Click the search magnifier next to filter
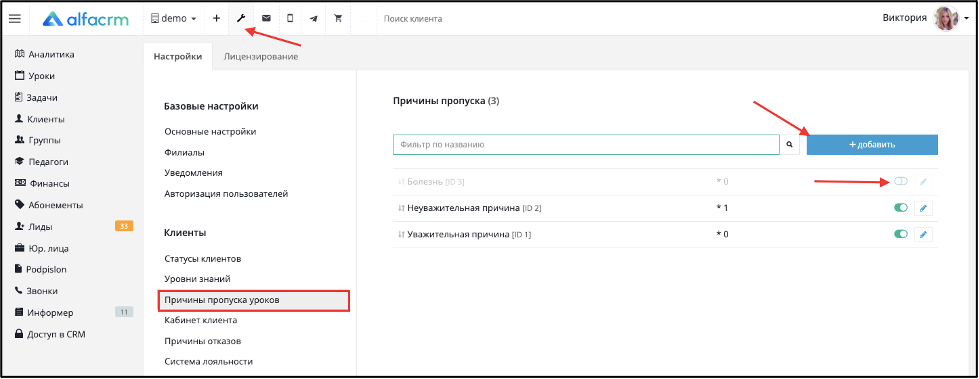The height and width of the screenshot is (379, 979). click(790, 145)
